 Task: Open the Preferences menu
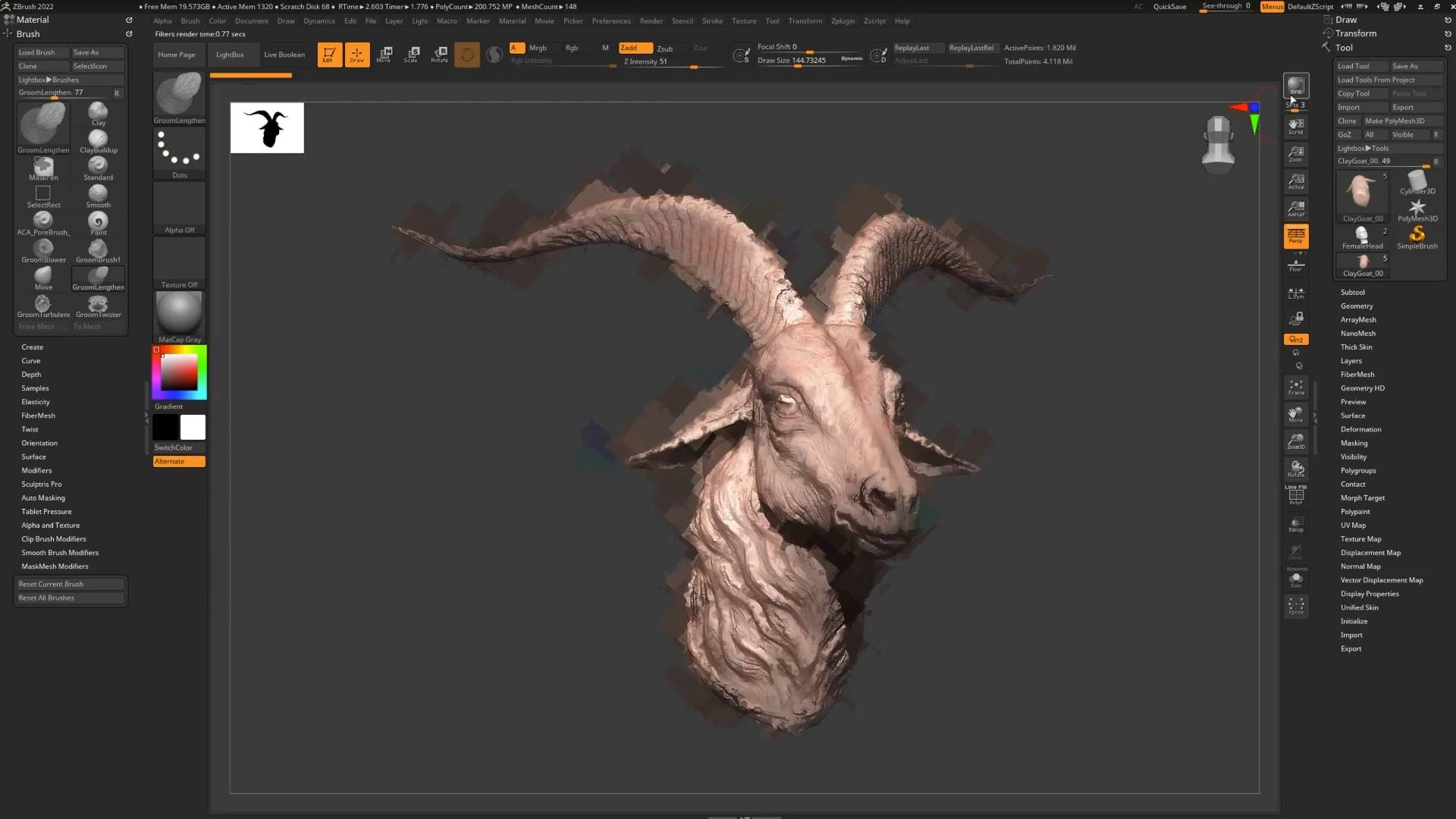pos(610,21)
